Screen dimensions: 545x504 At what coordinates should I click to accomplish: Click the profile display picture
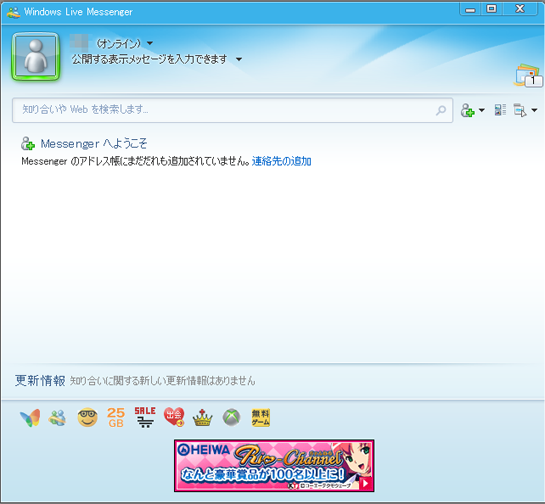[x=35, y=57]
